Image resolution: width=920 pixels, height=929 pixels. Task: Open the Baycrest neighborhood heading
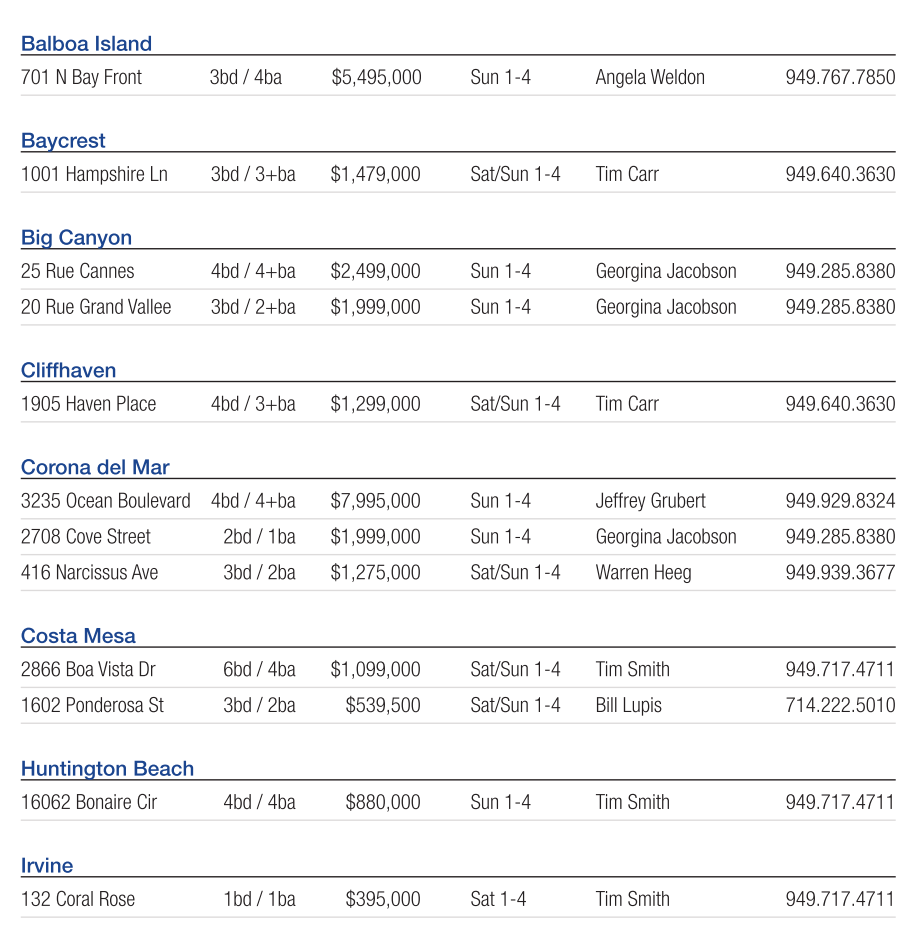tap(63, 141)
